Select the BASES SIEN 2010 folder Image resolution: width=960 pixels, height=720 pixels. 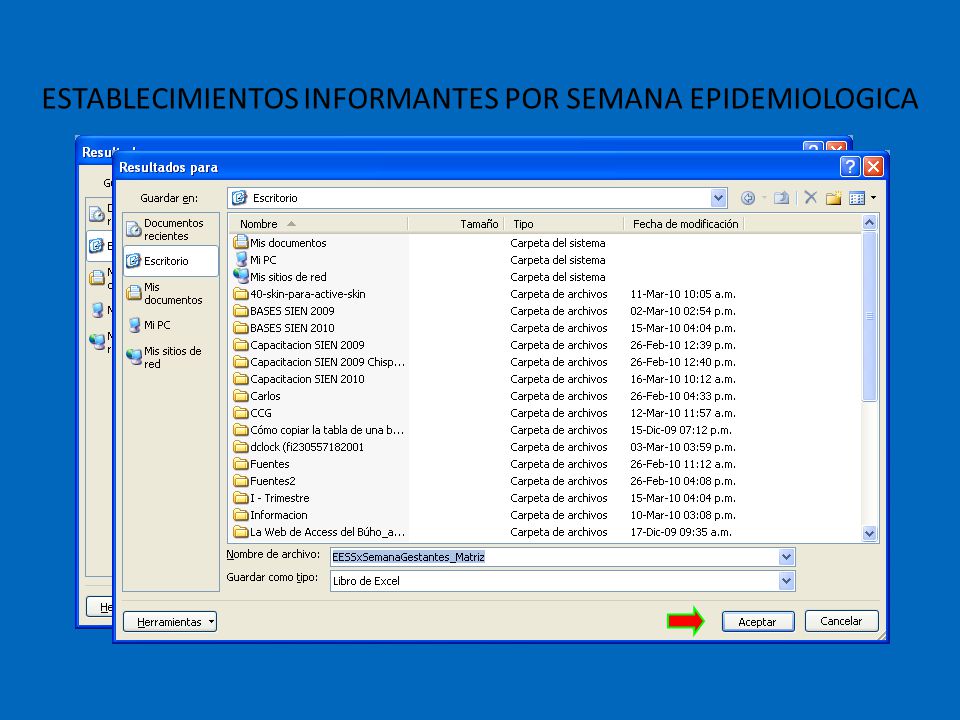pyautogui.click(x=284, y=328)
